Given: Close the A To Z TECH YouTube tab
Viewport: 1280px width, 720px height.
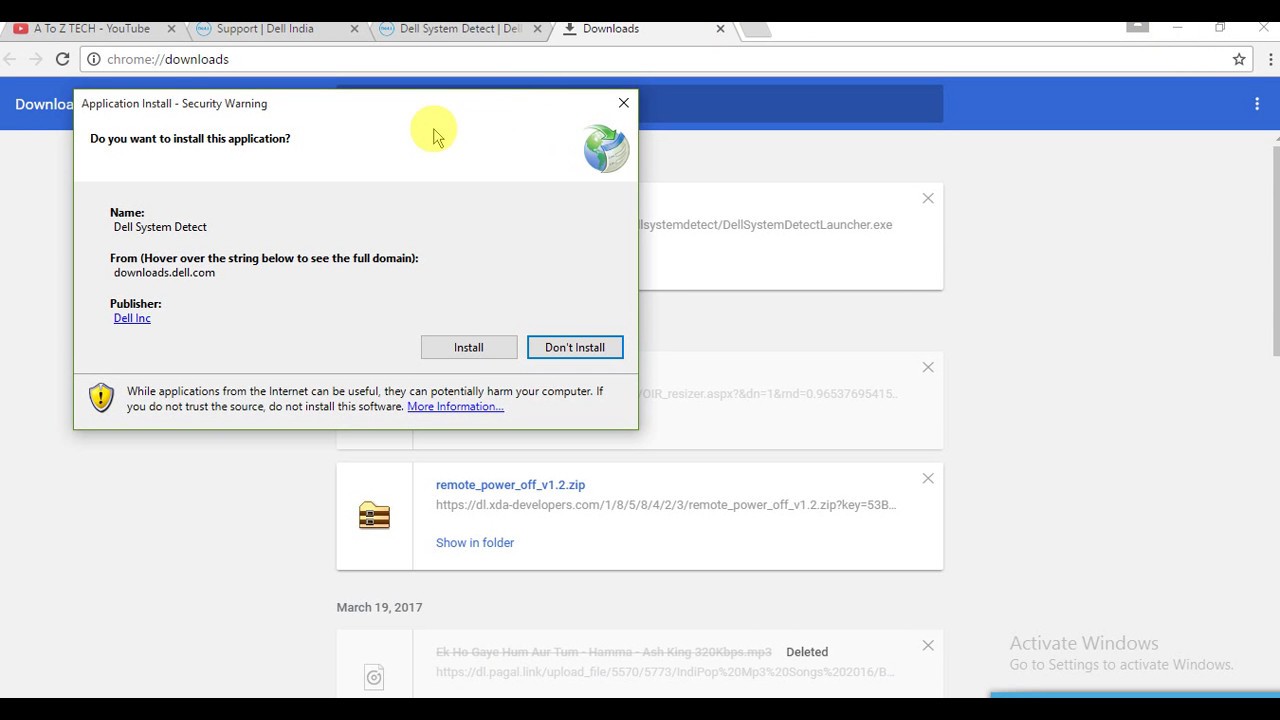Looking at the screenshot, I should point(171,29).
